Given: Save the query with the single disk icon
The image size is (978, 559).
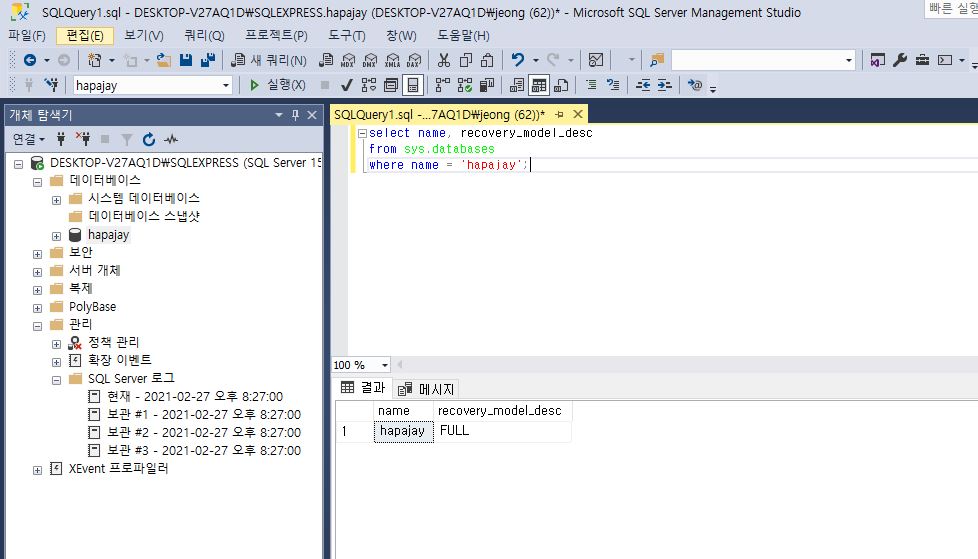Looking at the screenshot, I should [186, 60].
